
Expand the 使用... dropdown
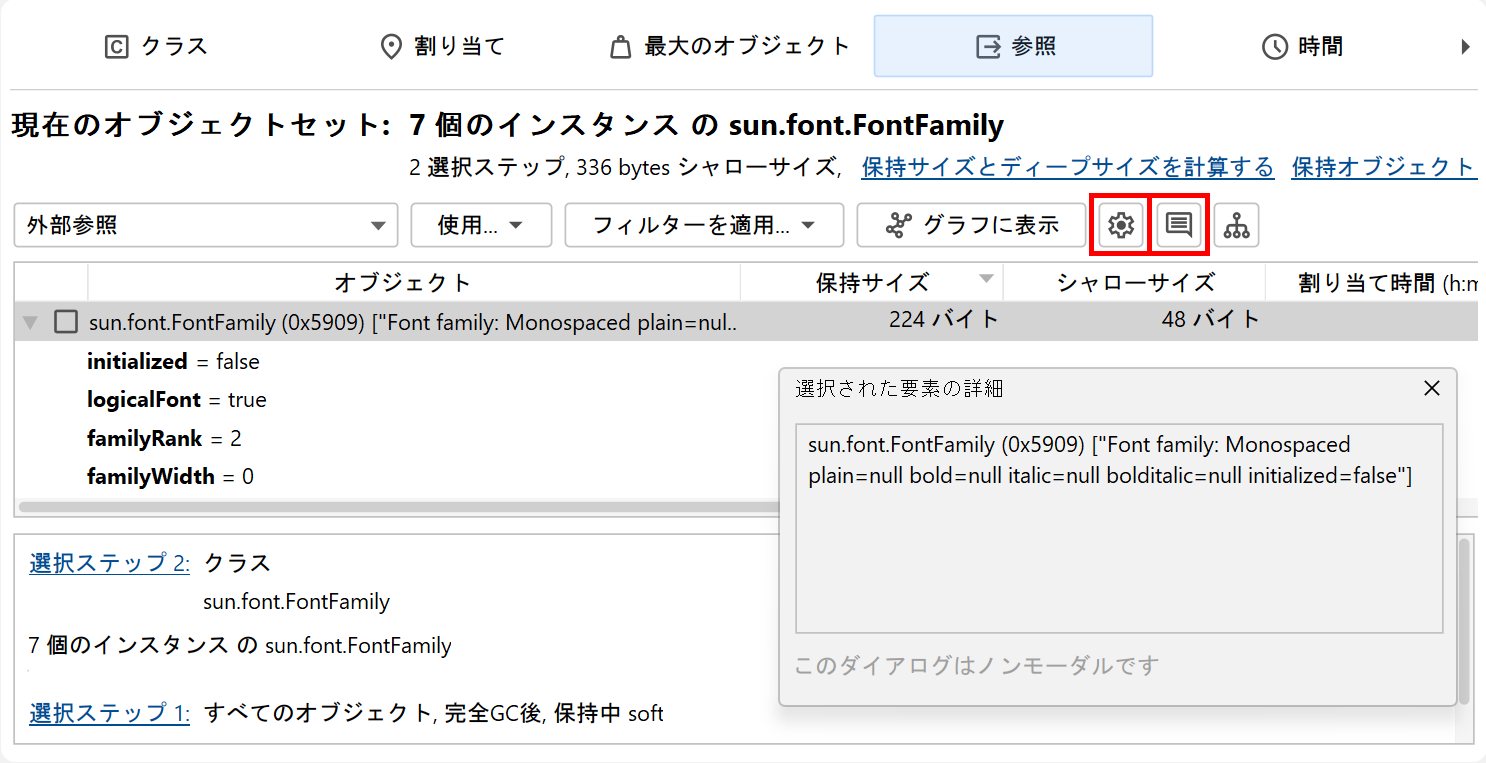(481, 226)
